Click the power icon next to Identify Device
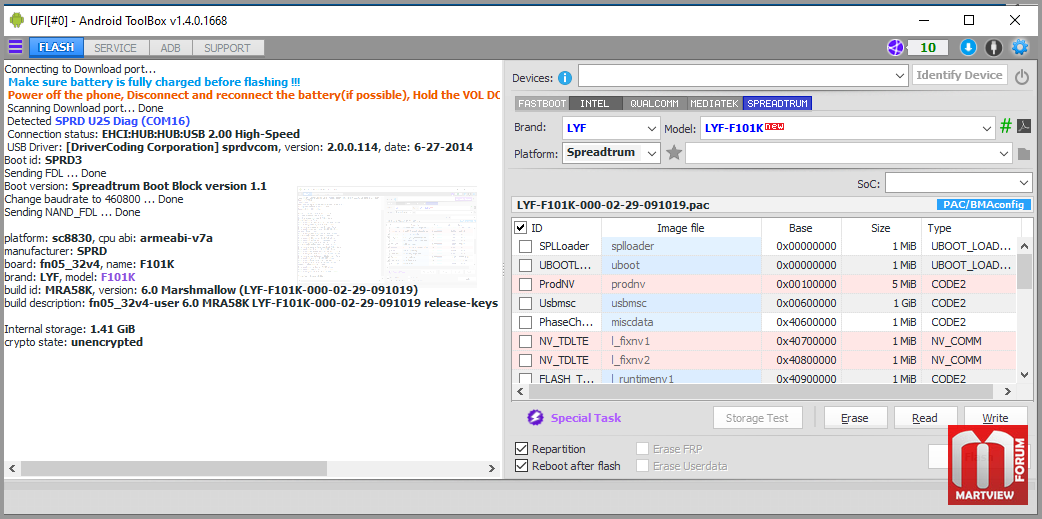1042x519 pixels. coord(1022,76)
